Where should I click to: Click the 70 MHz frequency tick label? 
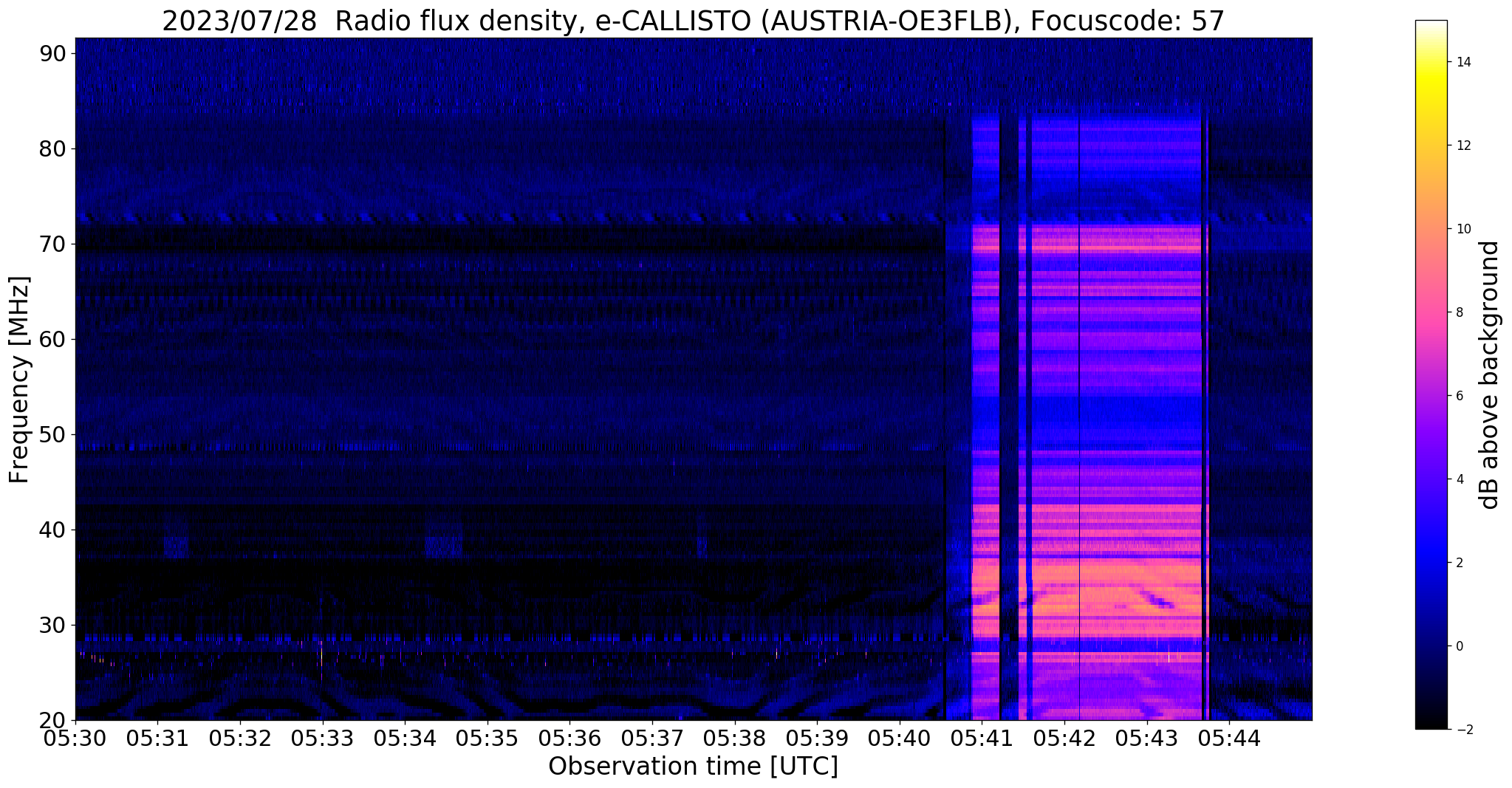tap(53, 244)
